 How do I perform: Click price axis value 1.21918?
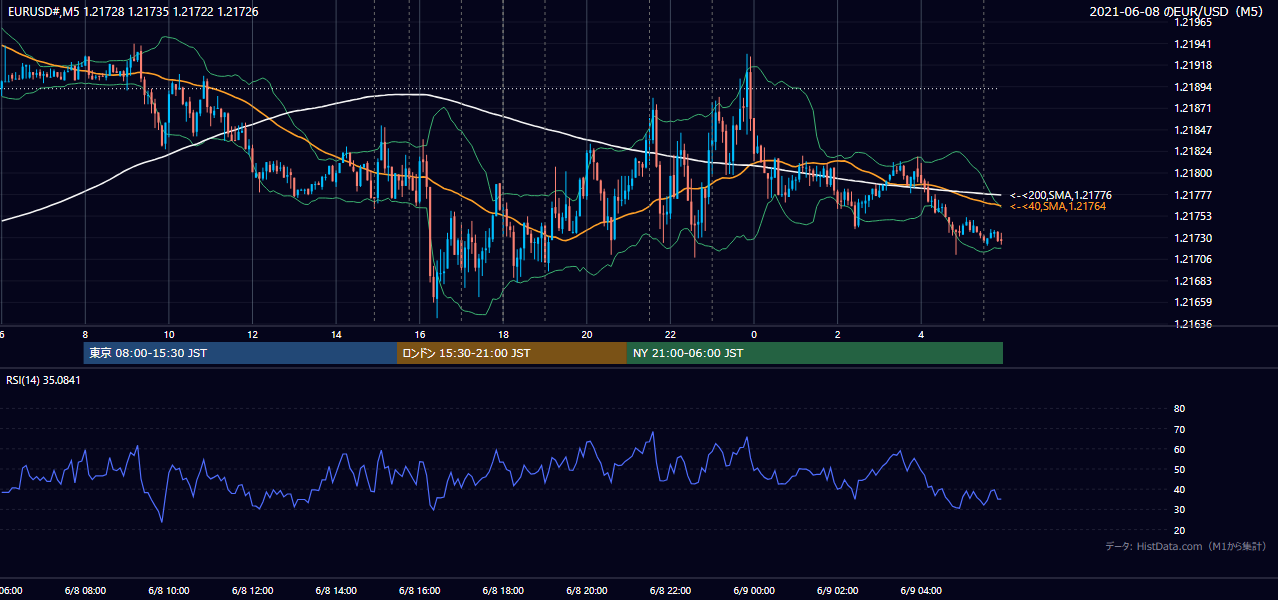tap(1193, 65)
